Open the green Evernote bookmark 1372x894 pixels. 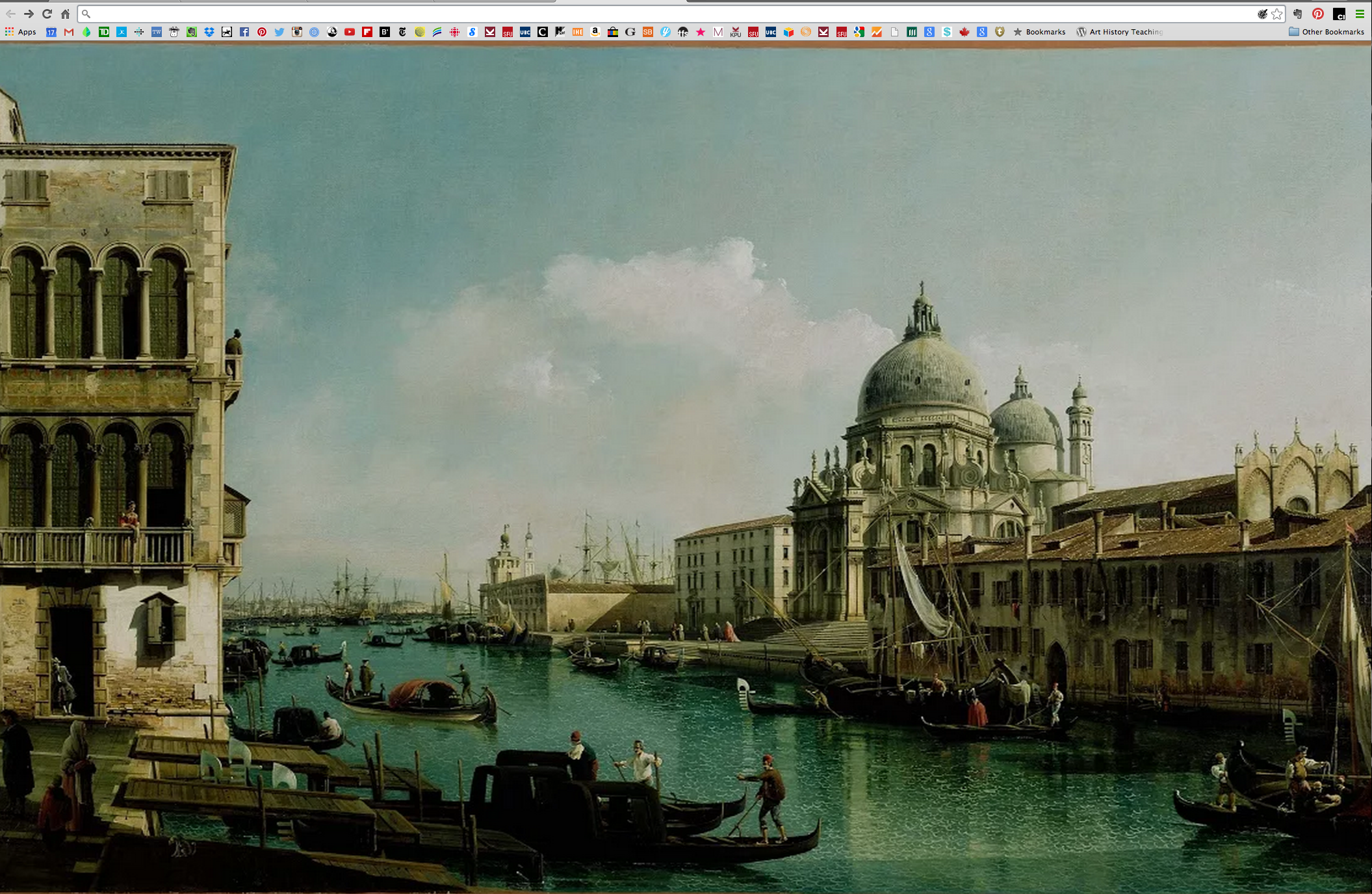pos(192,32)
